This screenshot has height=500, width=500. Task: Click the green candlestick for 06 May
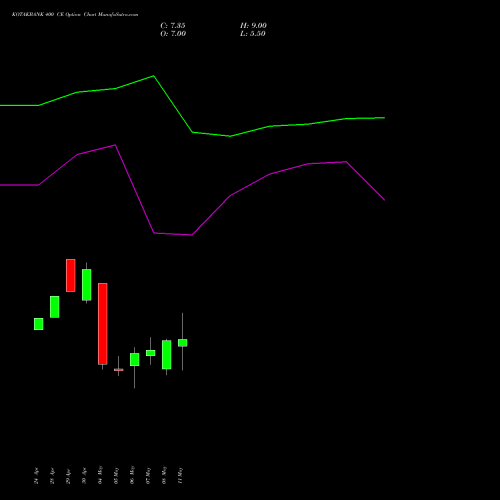click(x=135, y=360)
